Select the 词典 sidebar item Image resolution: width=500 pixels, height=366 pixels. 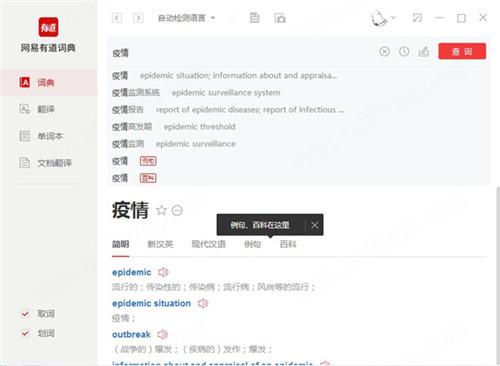point(49,82)
